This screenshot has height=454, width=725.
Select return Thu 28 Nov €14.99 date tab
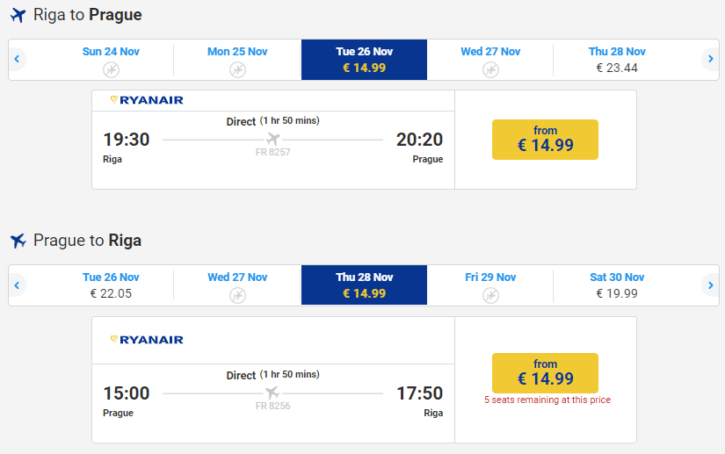click(x=364, y=285)
